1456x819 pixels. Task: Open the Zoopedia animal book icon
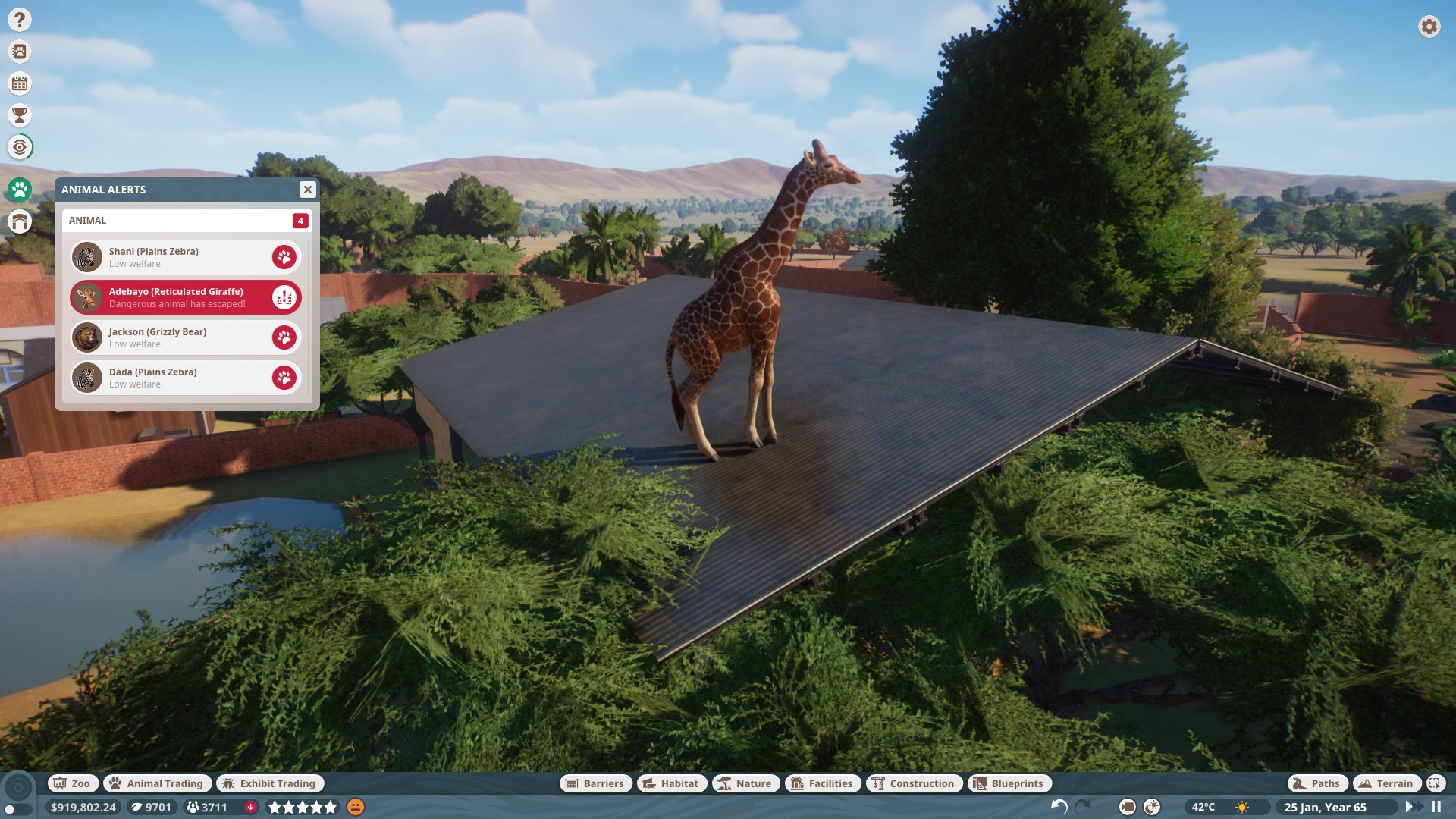click(x=20, y=52)
